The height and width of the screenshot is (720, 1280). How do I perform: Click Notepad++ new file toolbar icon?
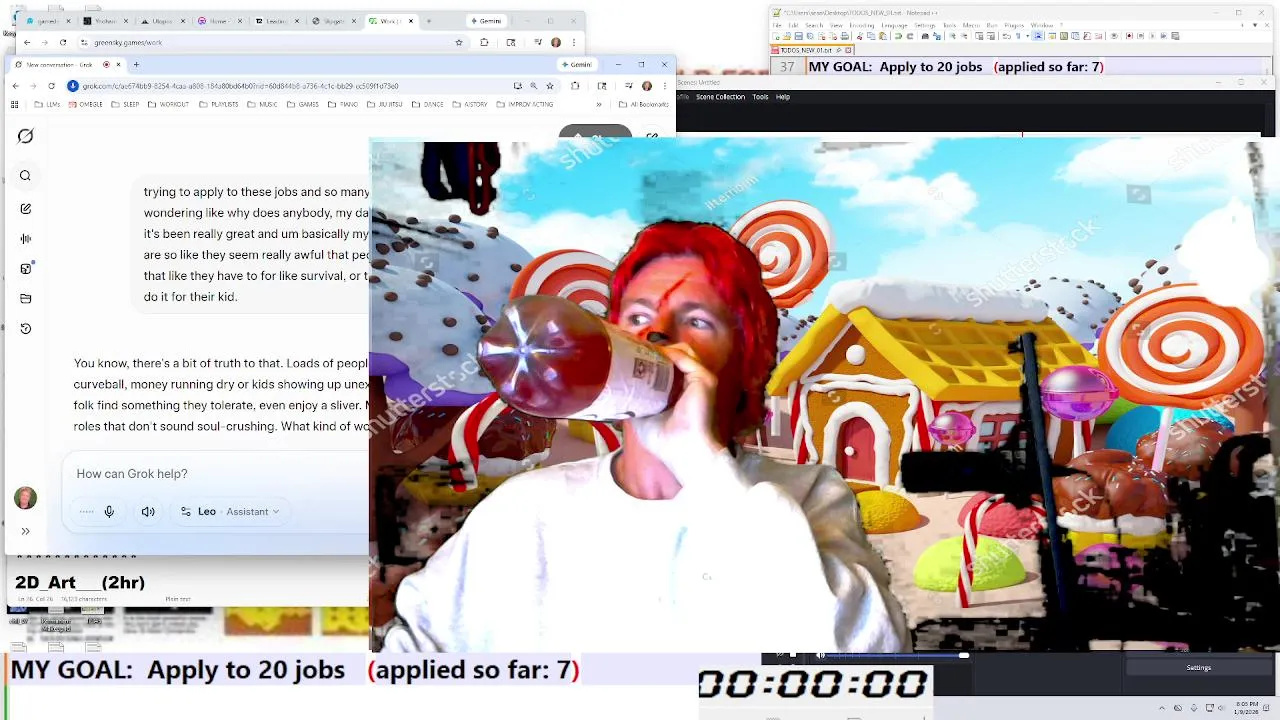776,36
